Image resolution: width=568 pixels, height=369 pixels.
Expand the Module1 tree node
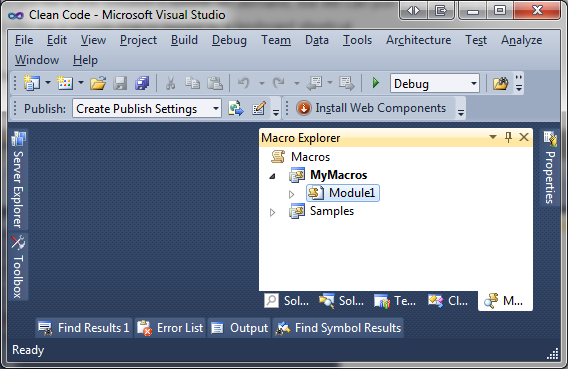[x=292, y=194]
